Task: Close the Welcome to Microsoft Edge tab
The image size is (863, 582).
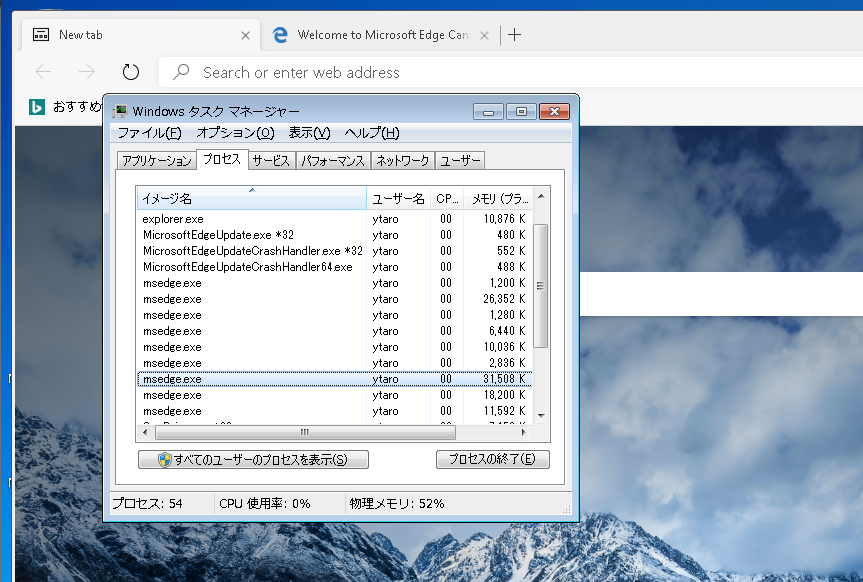Action: pos(484,35)
